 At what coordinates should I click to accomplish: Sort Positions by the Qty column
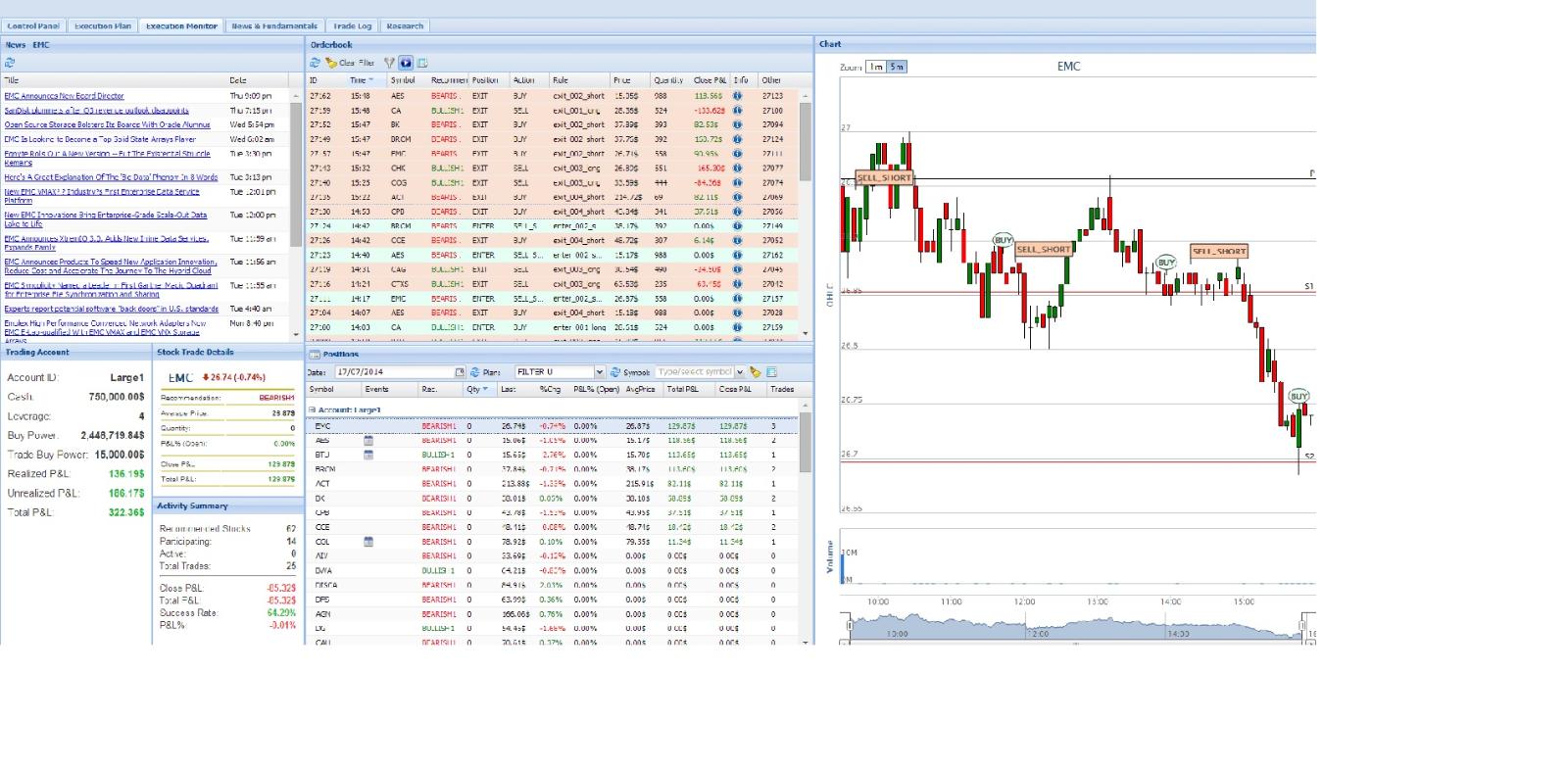[478, 389]
